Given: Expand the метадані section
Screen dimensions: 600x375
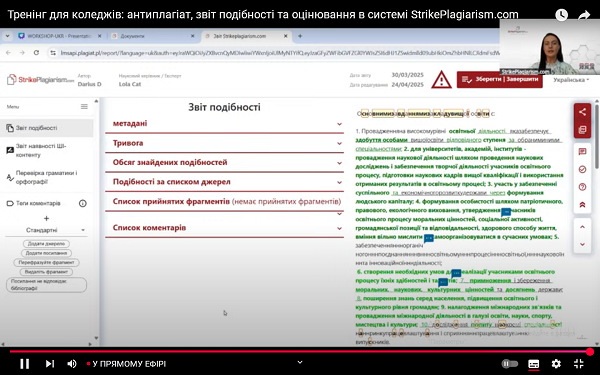Looking at the screenshot, I should click(x=224, y=124).
